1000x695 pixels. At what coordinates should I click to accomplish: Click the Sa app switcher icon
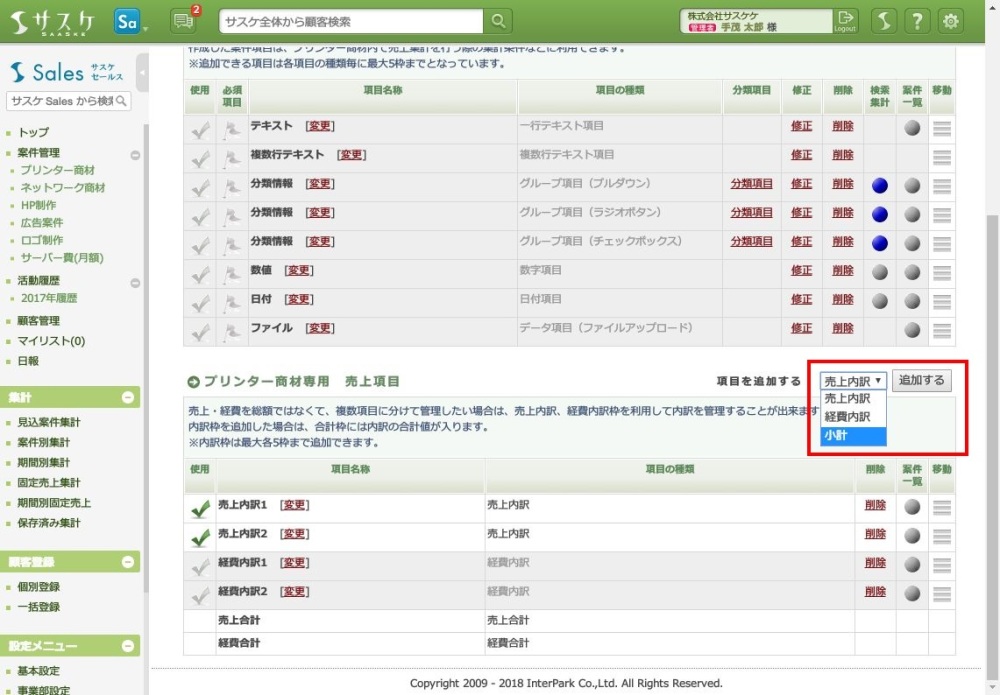(x=127, y=21)
